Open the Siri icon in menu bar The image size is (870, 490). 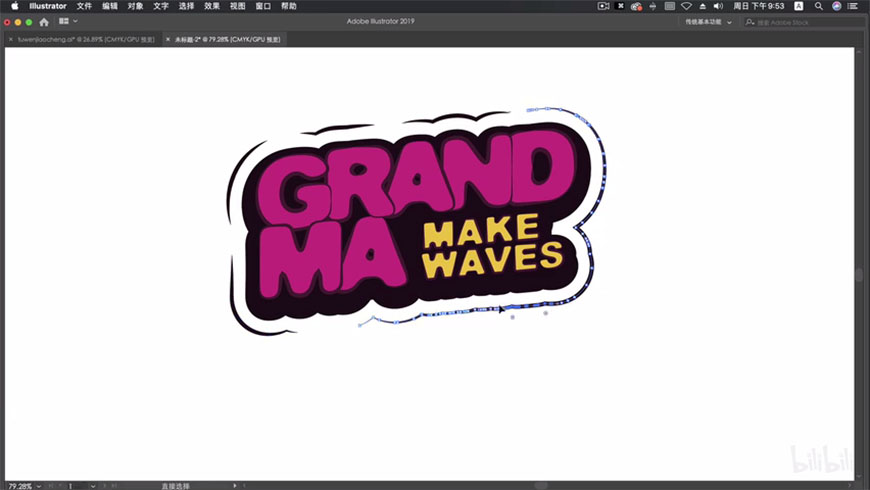tap(837, 6)
